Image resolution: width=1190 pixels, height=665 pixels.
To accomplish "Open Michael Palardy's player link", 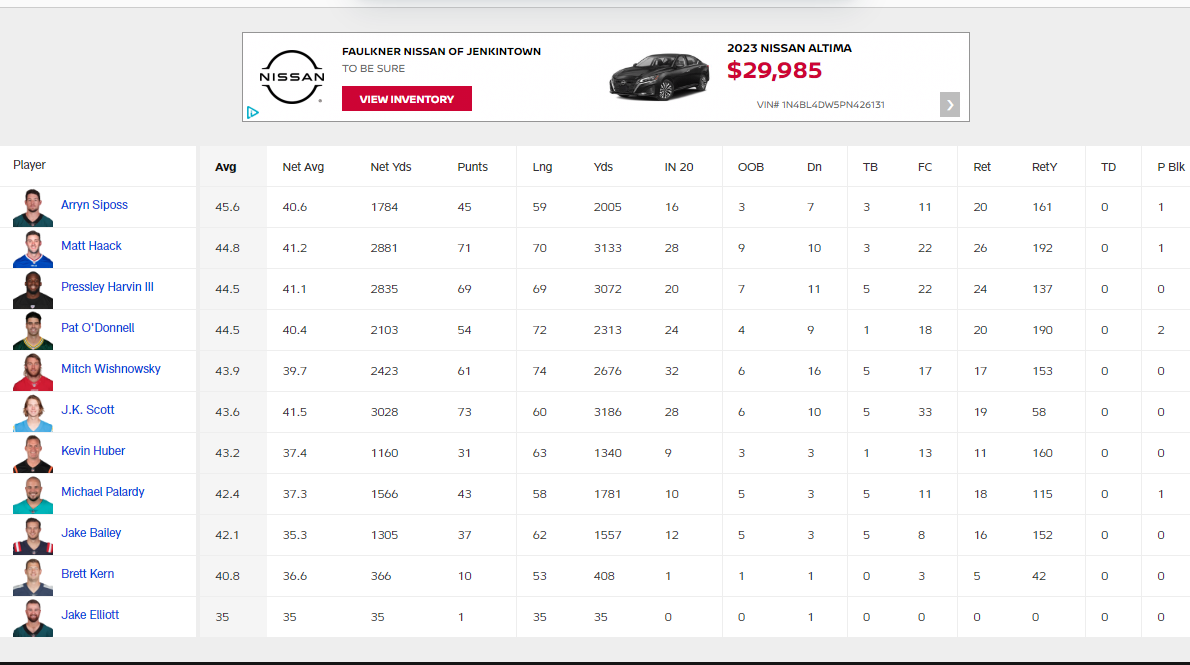I will [102, 492].
